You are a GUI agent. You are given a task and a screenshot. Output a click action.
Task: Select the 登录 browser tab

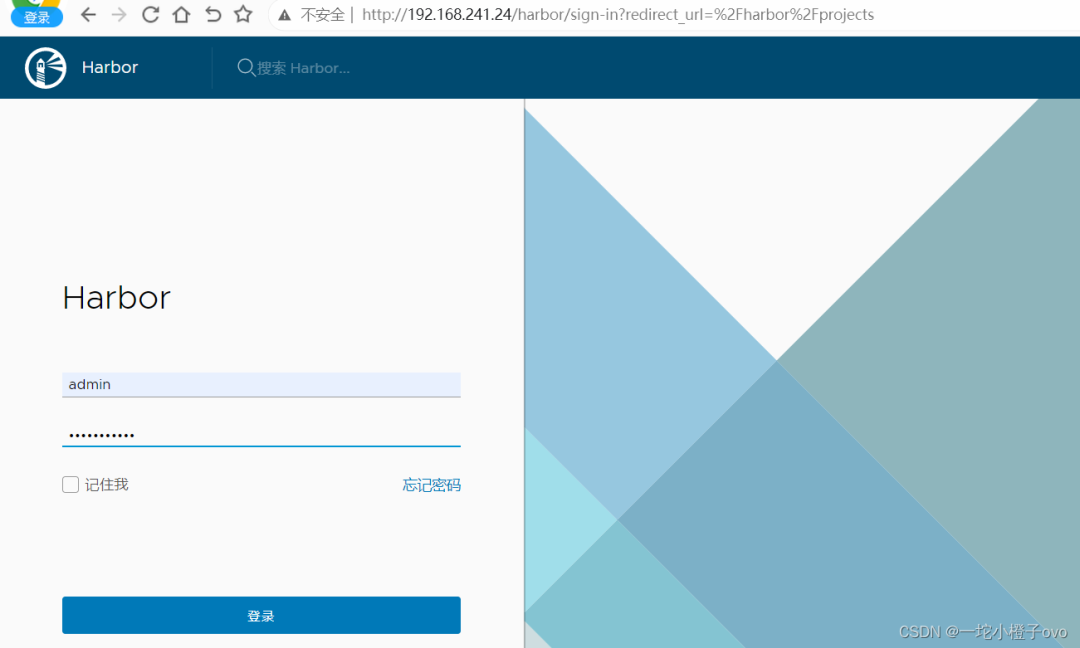35,15
